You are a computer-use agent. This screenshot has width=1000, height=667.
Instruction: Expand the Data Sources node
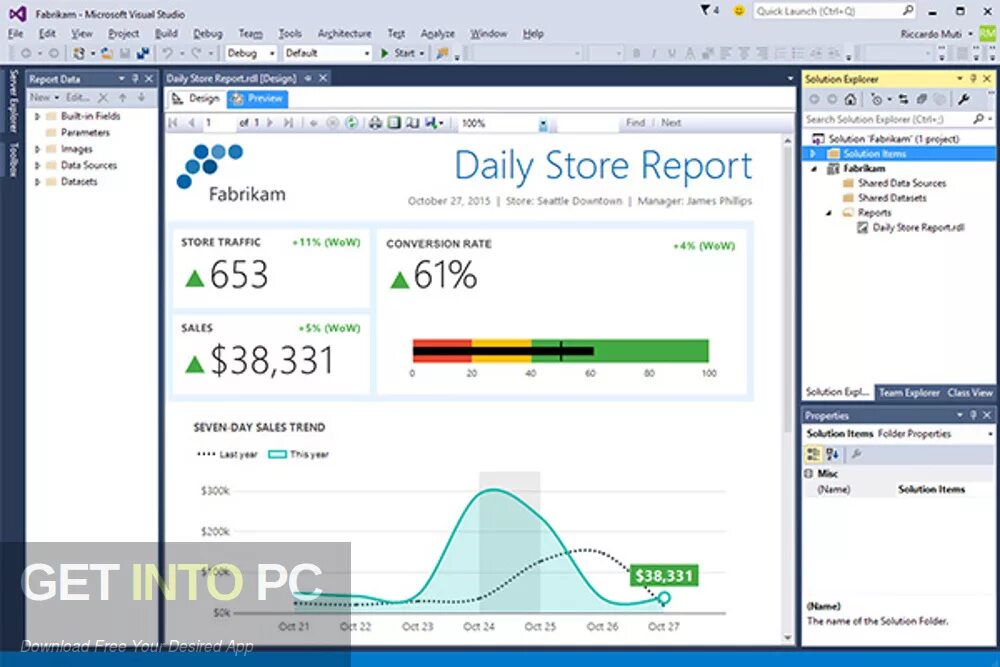(37, 165)
